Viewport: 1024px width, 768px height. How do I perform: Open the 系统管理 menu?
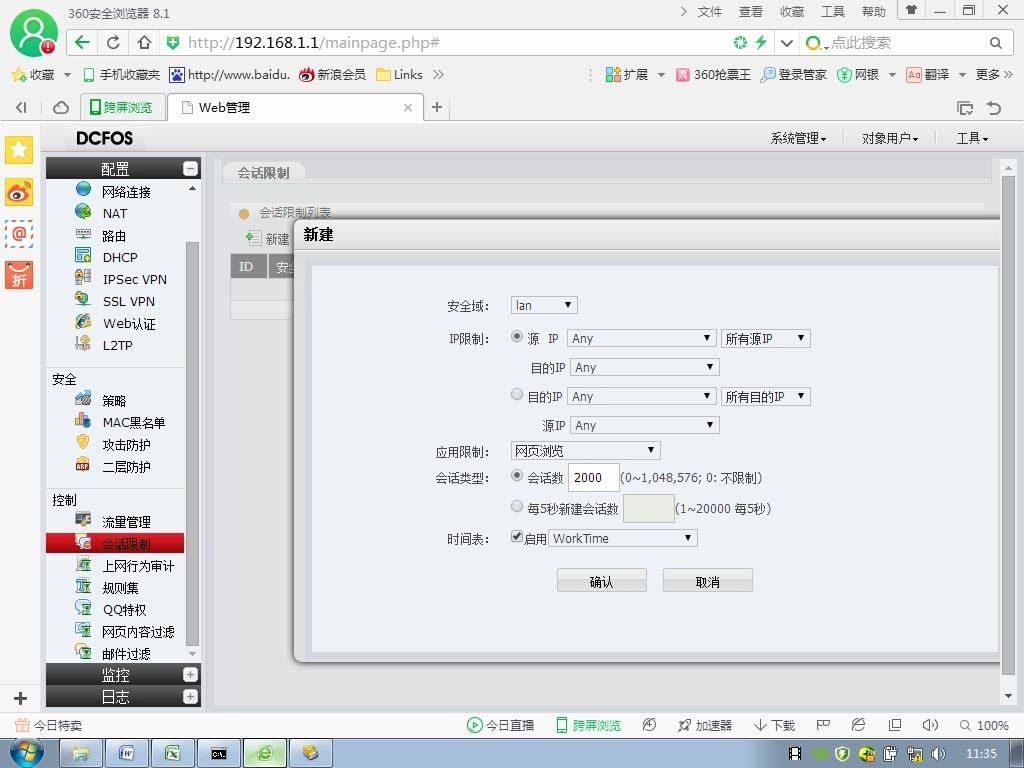(x=798, y=138)
